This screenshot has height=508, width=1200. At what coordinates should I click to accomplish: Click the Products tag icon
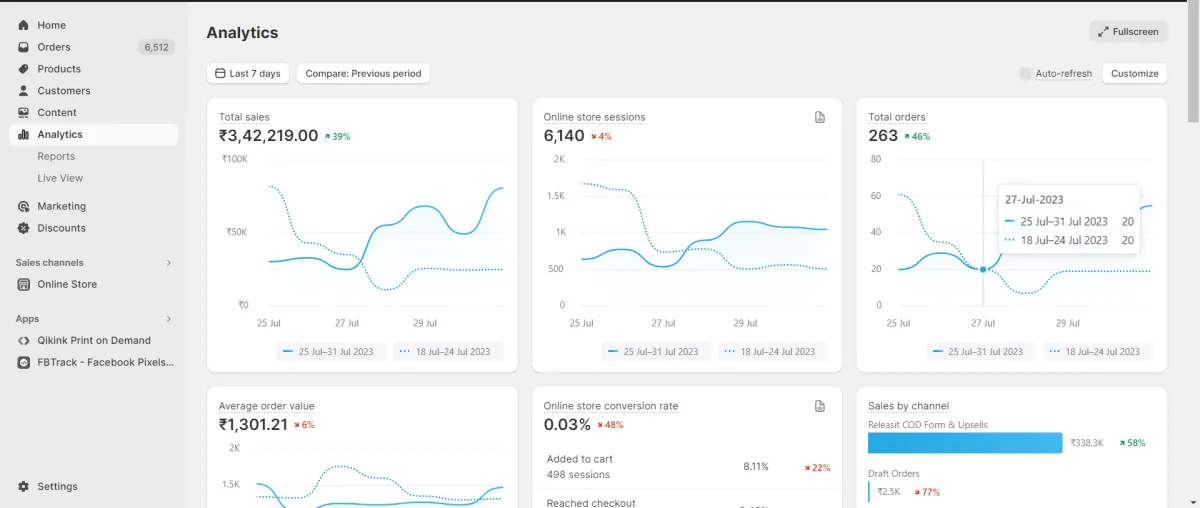click(23, 69)
